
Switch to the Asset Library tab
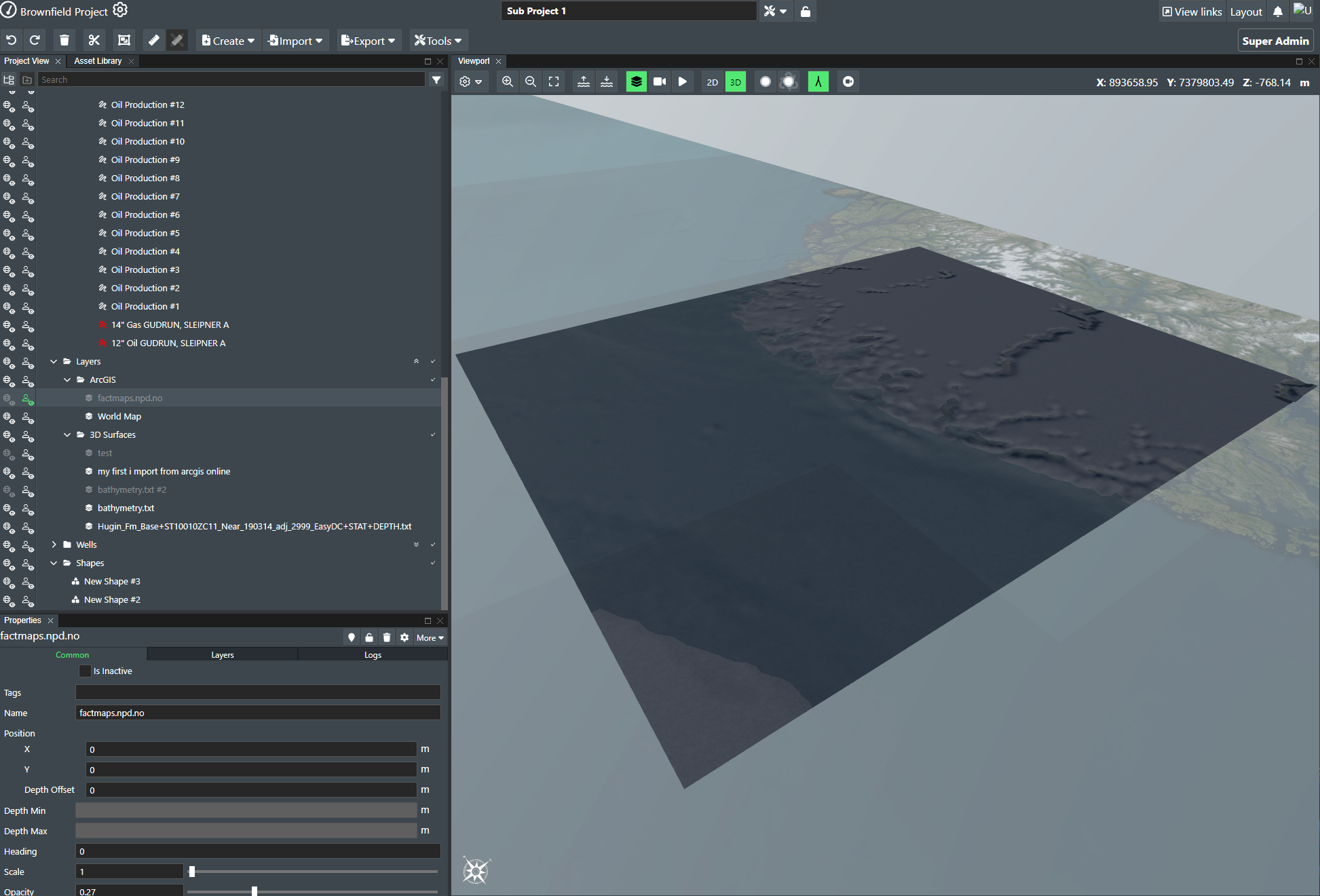click(98, 61)
